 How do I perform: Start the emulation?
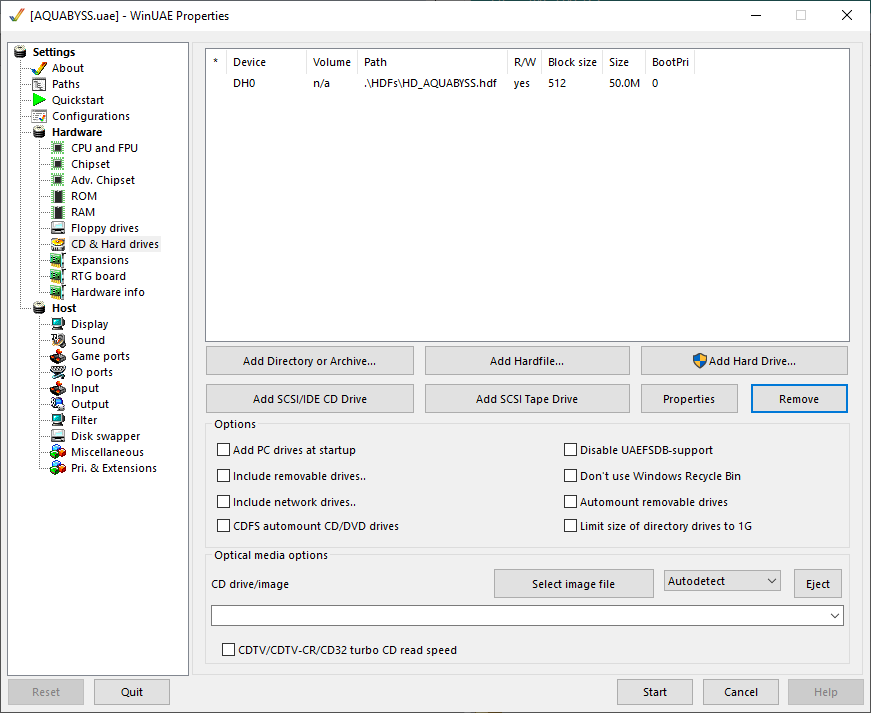pos(654,692)
